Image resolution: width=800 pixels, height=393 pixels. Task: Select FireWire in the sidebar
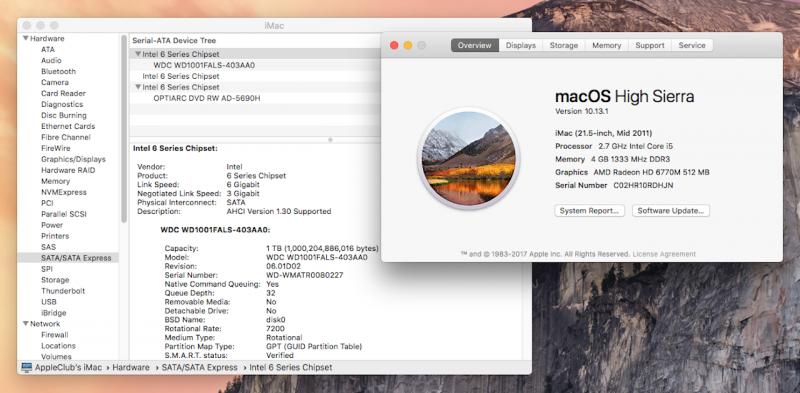pyautogui.click(x=56, y=148)
